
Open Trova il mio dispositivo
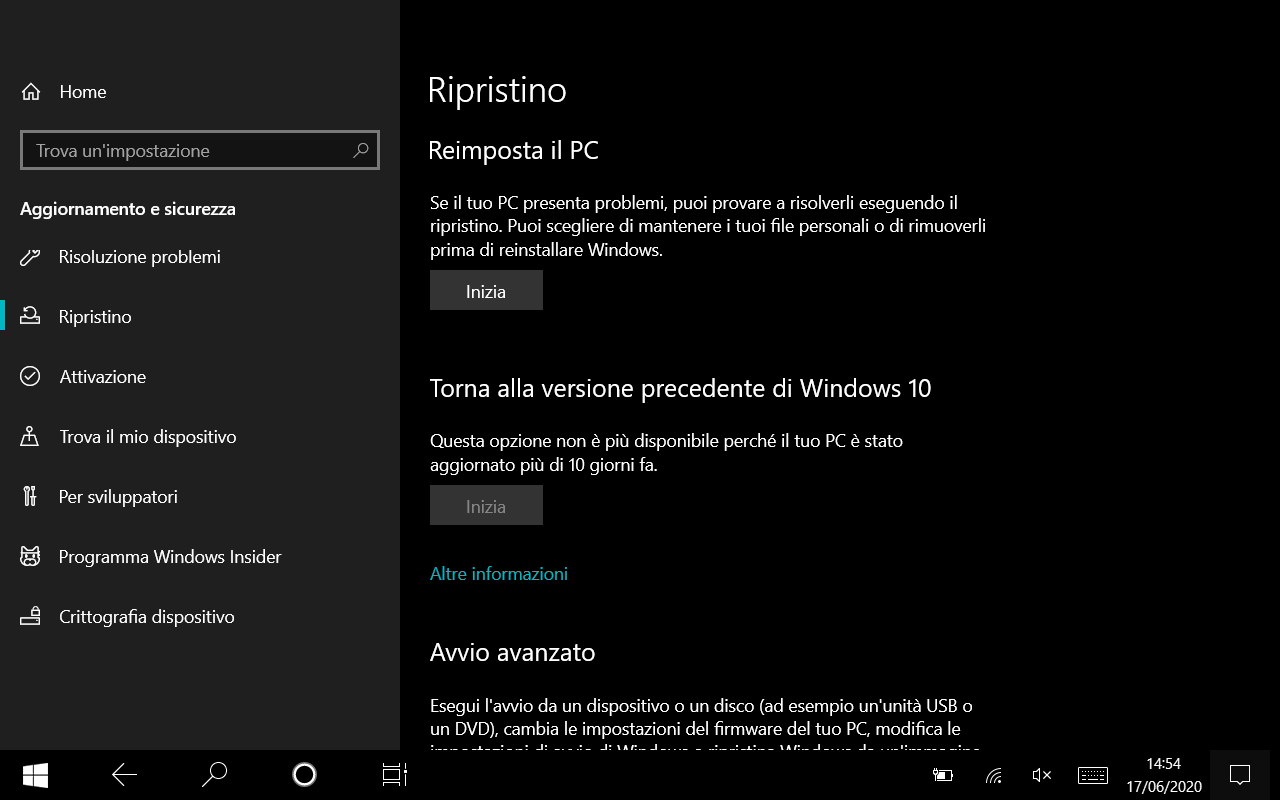200,437
